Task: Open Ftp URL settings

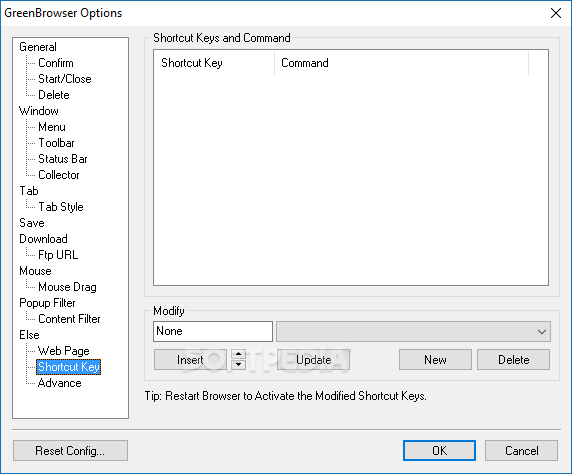Action: pyautogui.click(x=58, y=255)
